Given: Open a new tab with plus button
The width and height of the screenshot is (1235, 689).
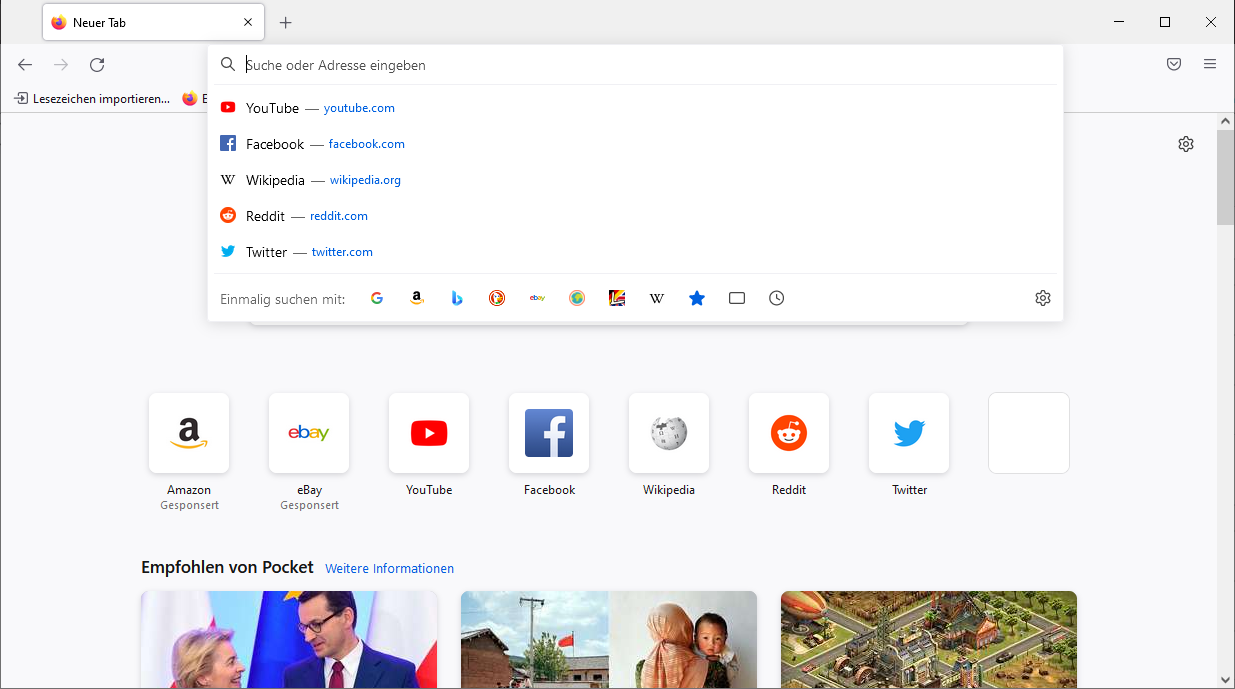Looking at the screenshot, I should (286, 22).
